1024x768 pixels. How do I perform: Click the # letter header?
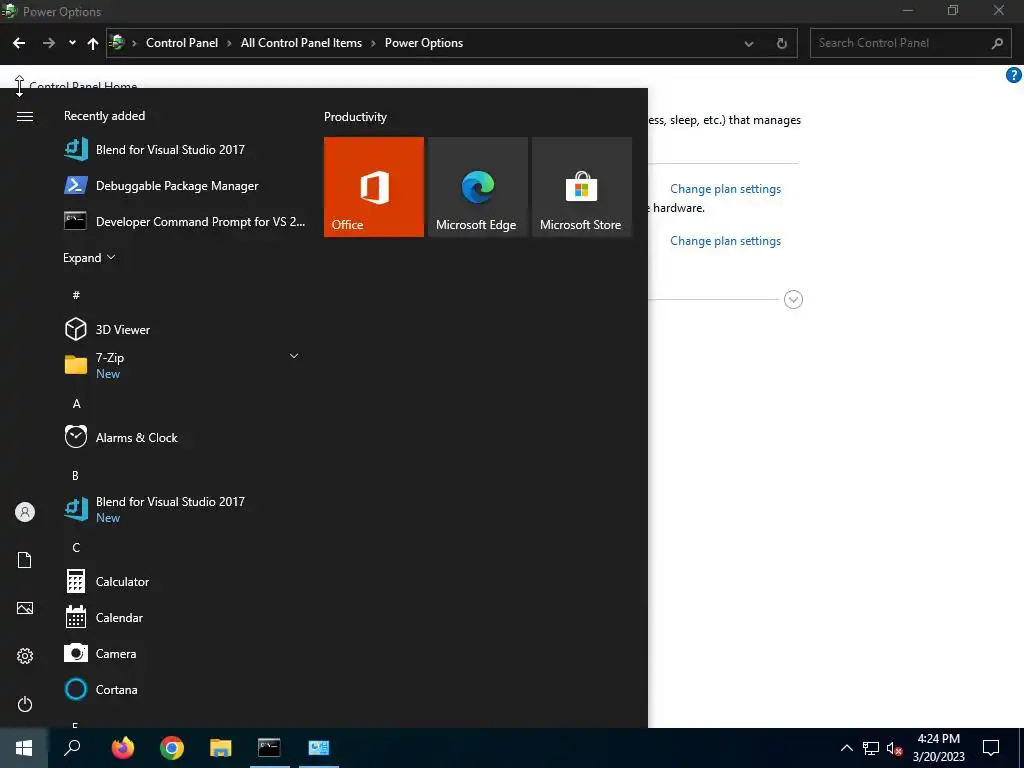(76, 295)
